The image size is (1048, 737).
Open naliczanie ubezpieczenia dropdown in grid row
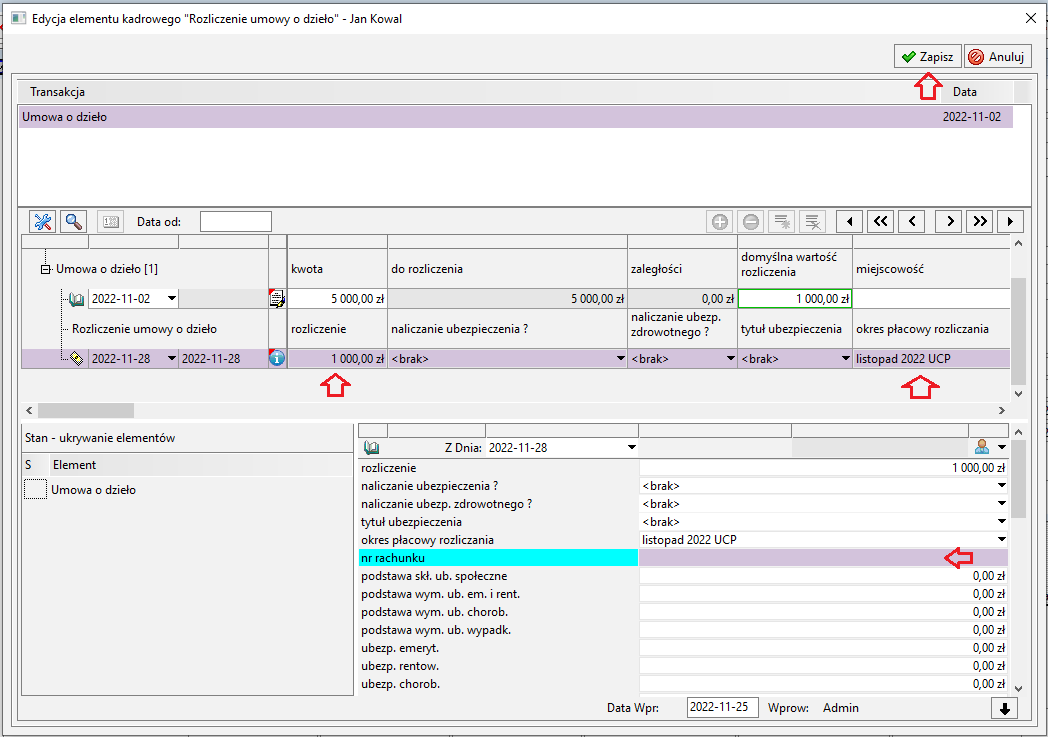click(621, 359)
